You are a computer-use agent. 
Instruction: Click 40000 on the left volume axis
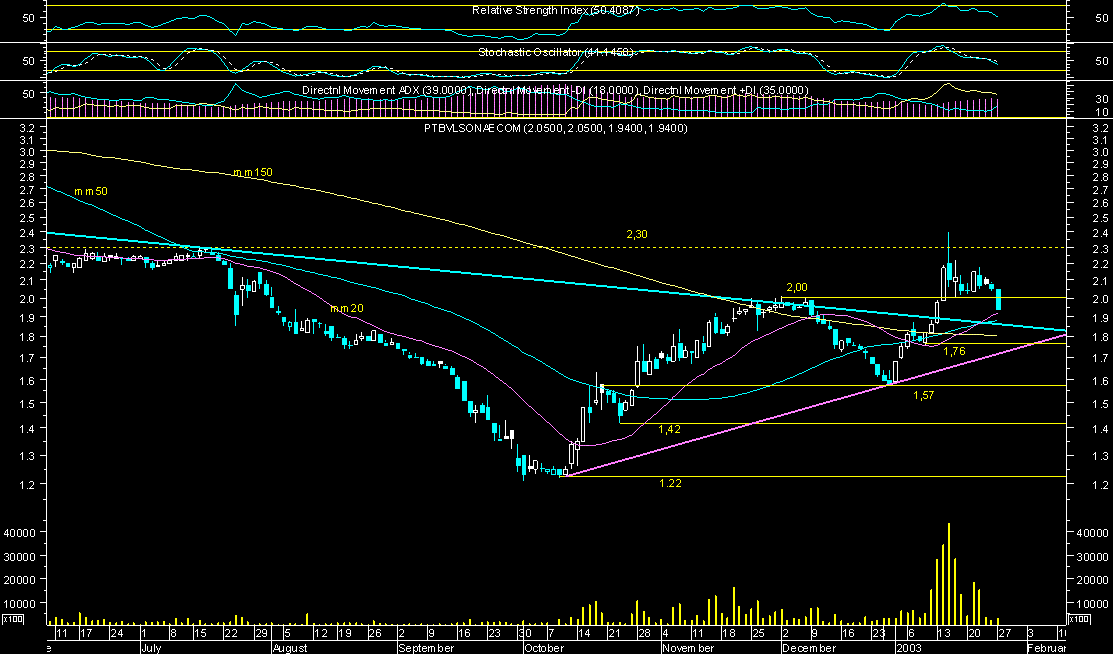coord(22,533)
